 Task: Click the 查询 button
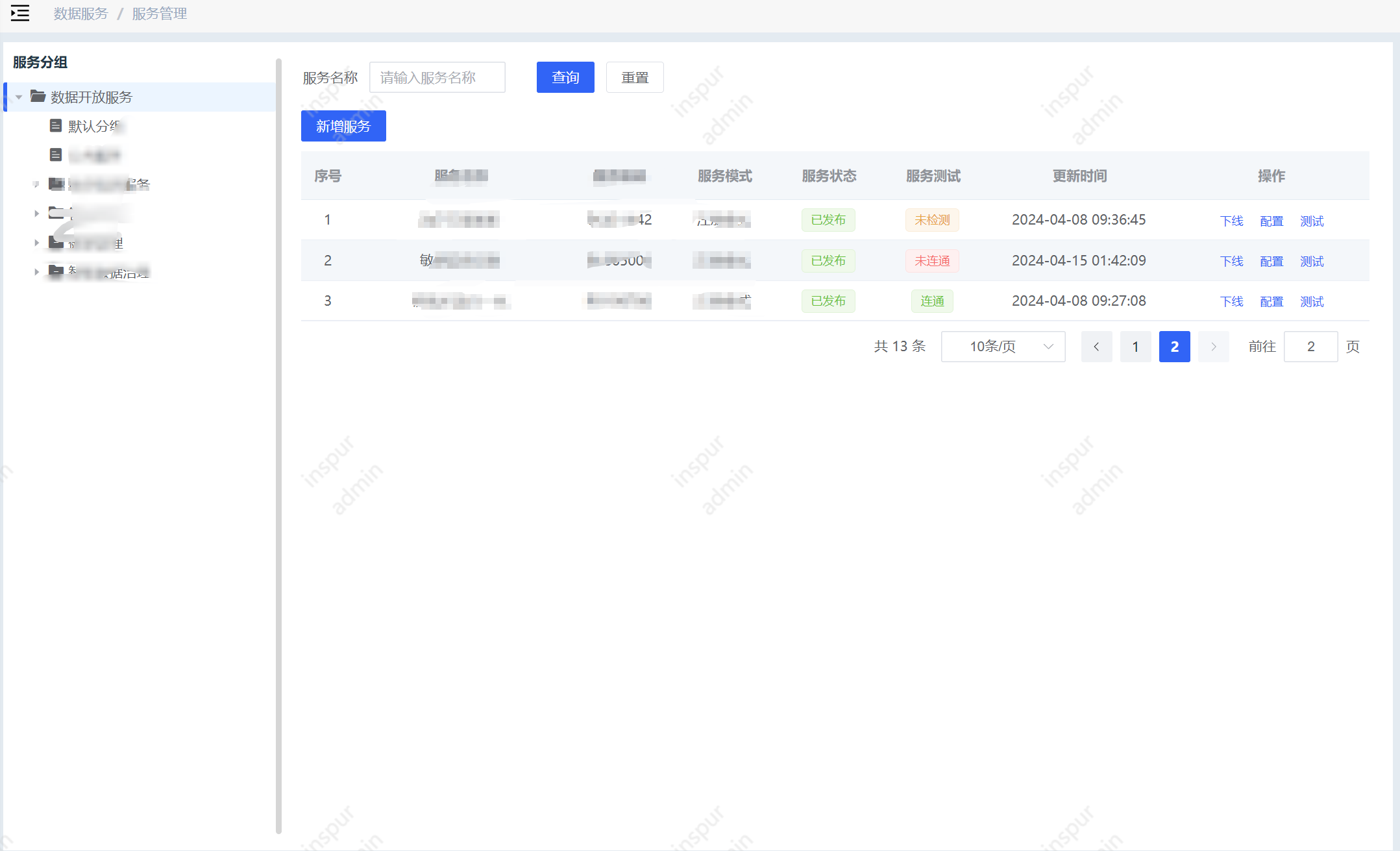pyautogui.click(x=565, y=77)
